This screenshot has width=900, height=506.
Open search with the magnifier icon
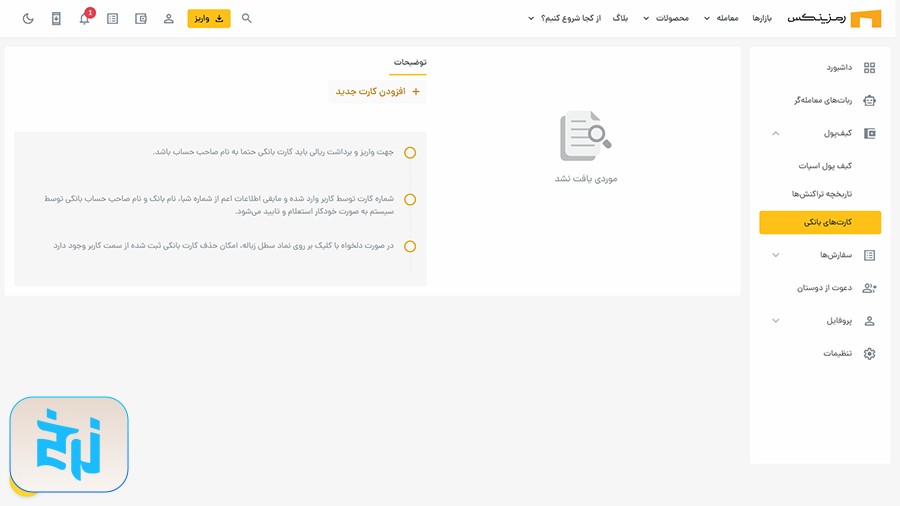click(247, 18)
